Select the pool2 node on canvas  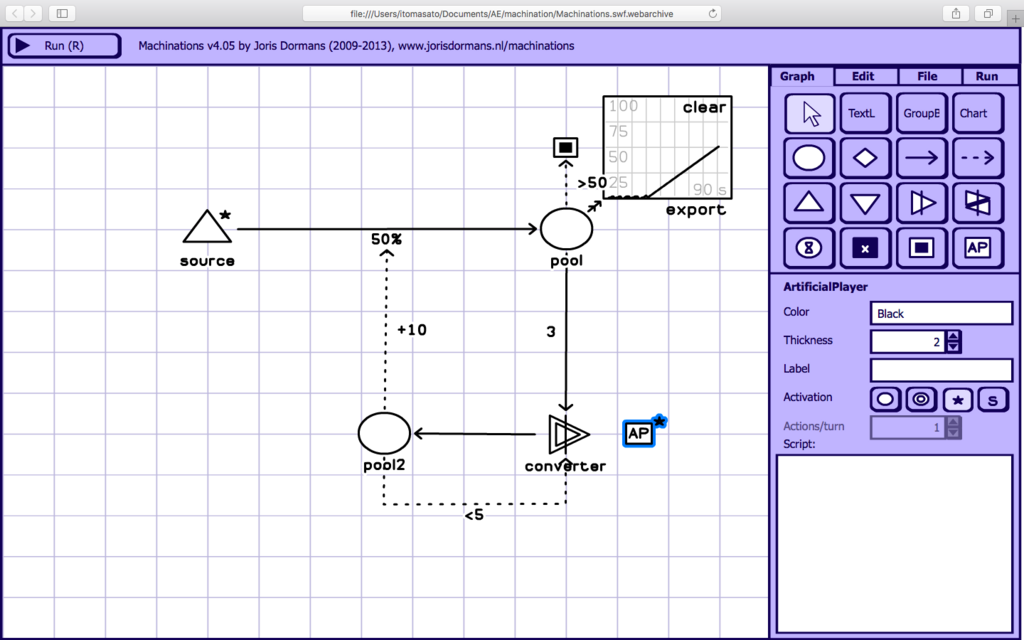click(x=384, y=433)
